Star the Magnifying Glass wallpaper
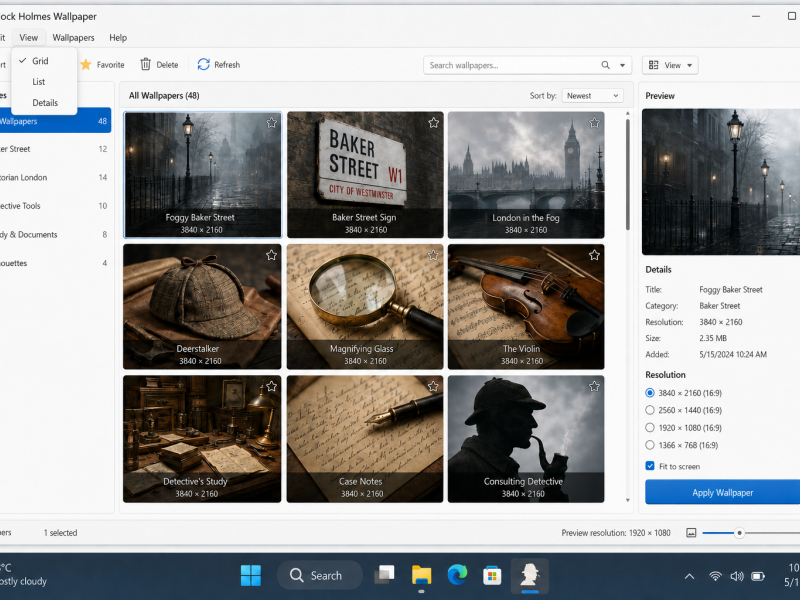 (433, 255)
